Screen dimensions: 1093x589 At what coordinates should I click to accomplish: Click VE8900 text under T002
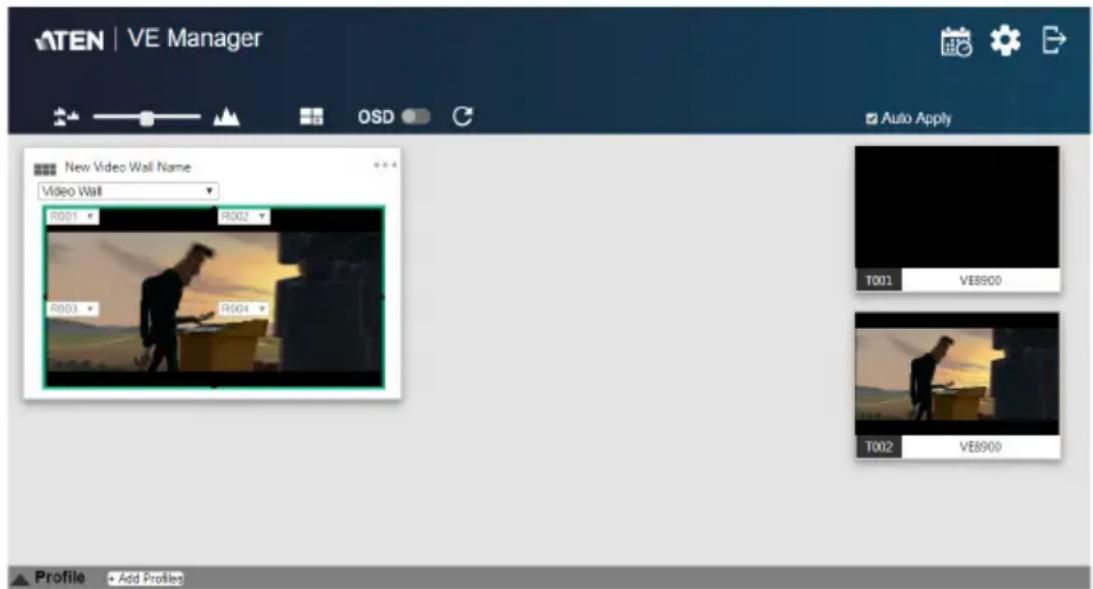click(x=980, y=447)
